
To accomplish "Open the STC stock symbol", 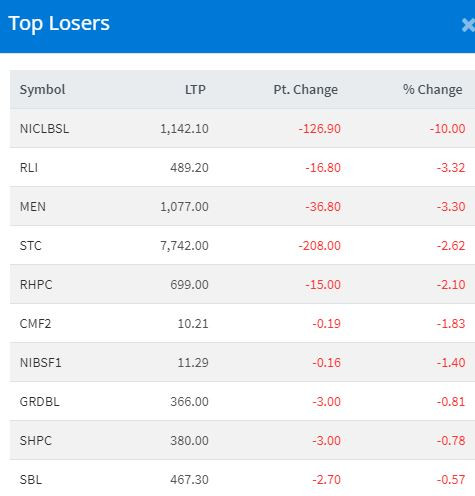I will click(31, 246).
